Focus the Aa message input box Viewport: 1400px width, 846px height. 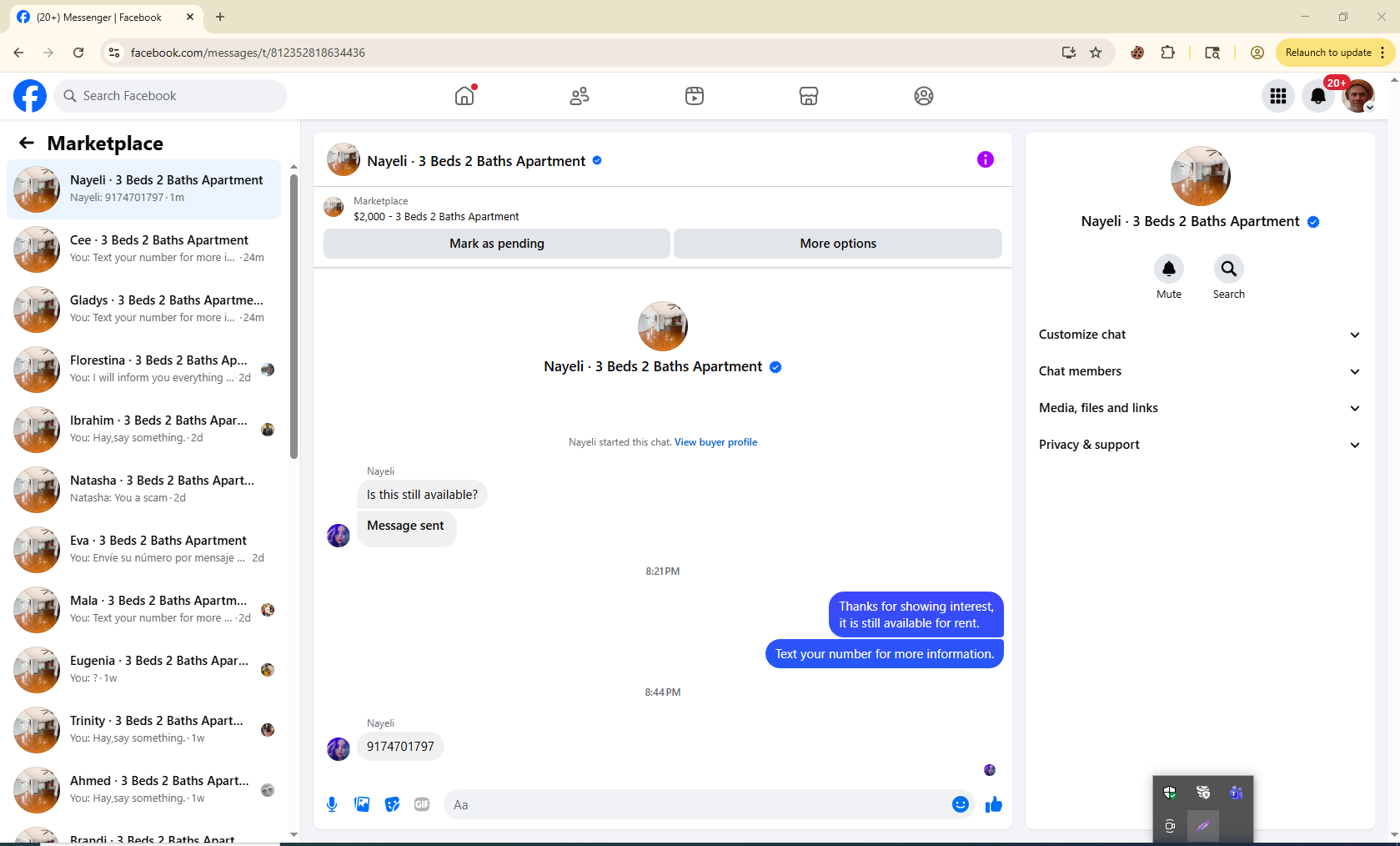[696, 805]
